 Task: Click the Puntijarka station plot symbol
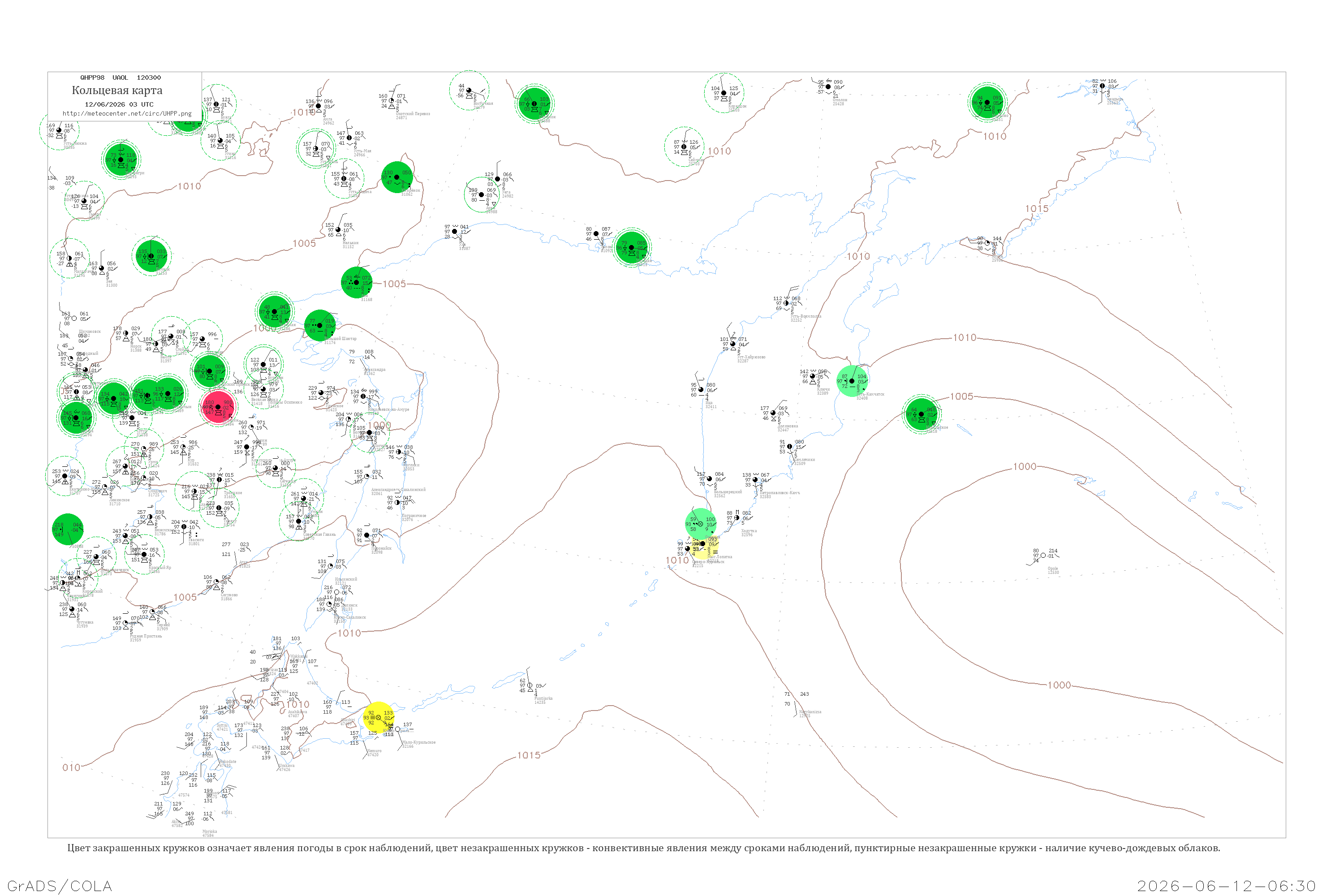(530, 685)
